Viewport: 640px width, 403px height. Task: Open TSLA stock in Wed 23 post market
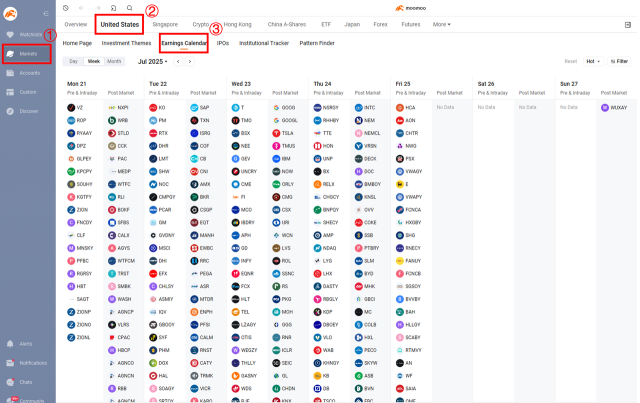pyautogui.click(x=284, y=133)
